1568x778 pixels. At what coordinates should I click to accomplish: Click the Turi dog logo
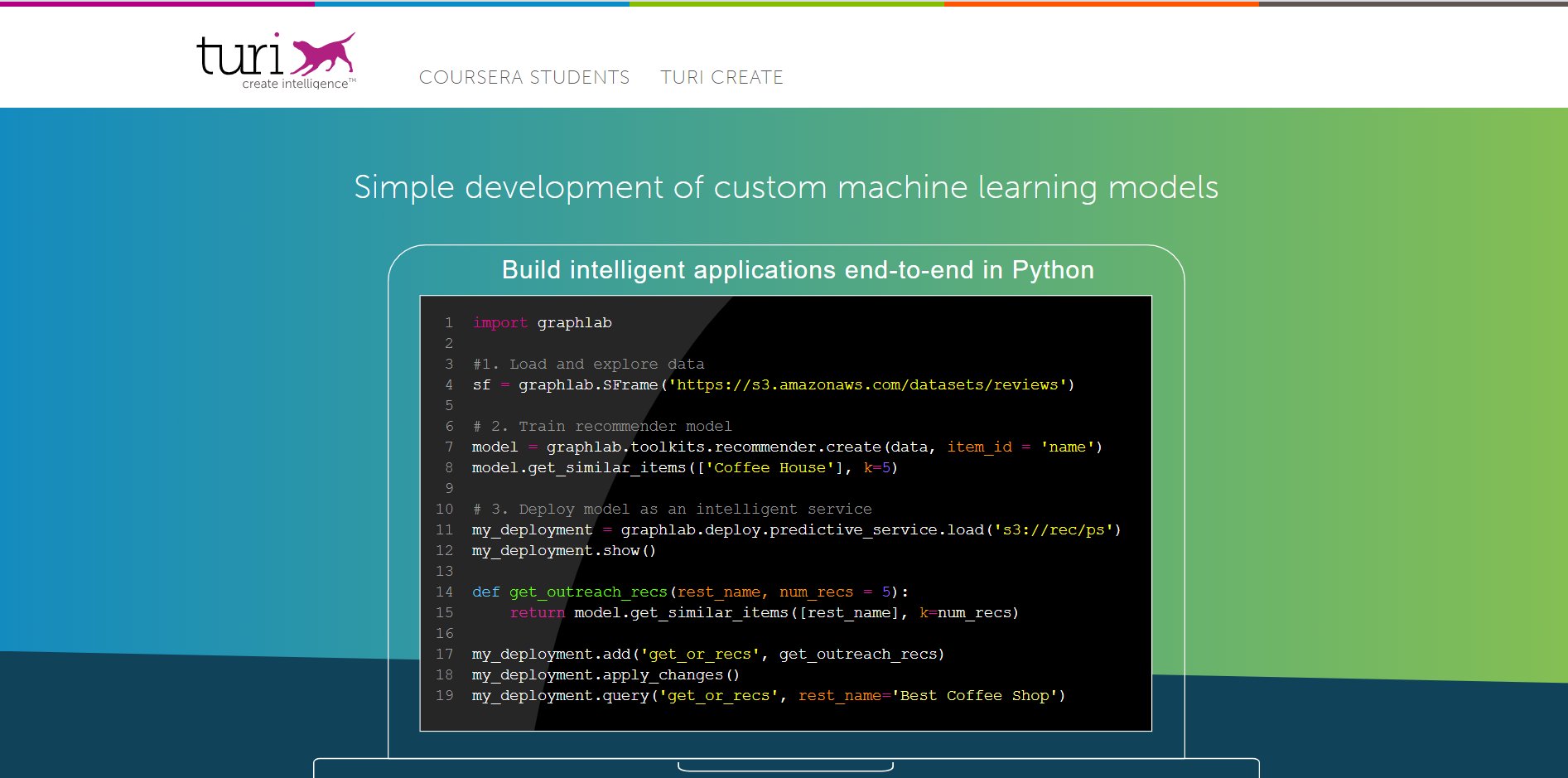coord(276,60)
